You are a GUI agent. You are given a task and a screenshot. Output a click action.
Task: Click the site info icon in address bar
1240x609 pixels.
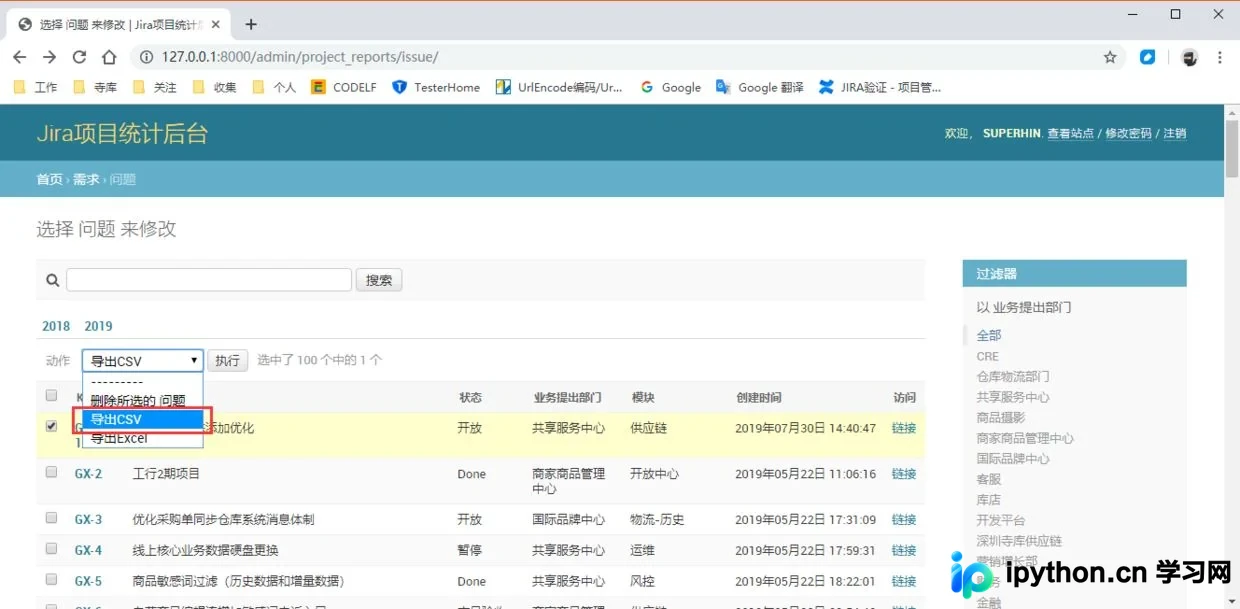click(x=146, y=57)
